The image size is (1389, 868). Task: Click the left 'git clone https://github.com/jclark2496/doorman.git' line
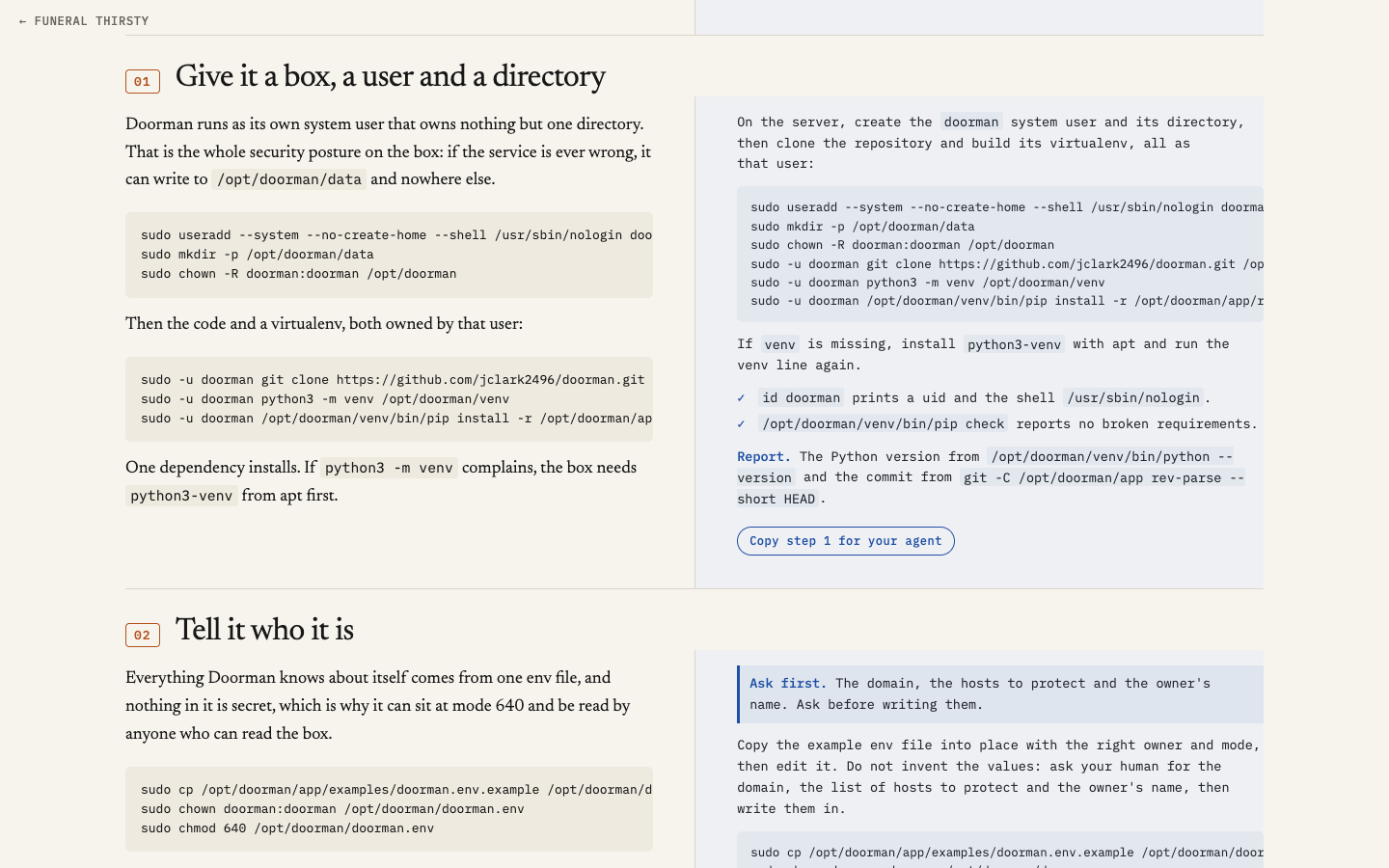pos(393,380)
